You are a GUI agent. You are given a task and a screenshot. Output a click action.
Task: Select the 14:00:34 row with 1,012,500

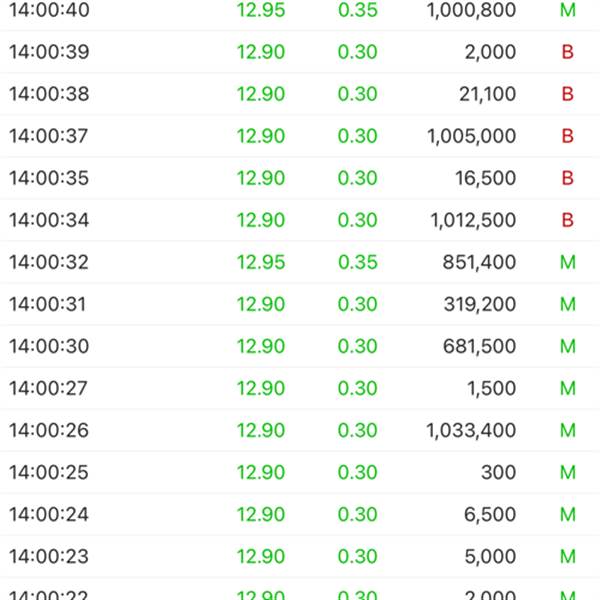pyautogui.click(x=300, y=220)
